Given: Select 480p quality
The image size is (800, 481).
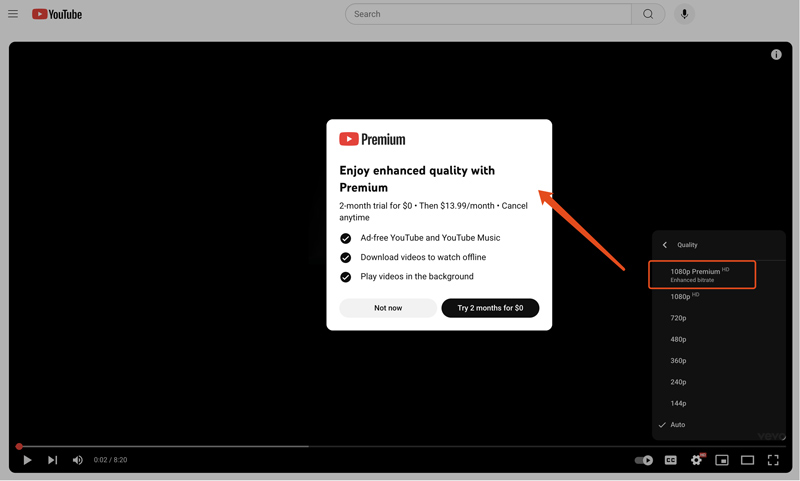Looking at the screenshot, I should 718,339.
